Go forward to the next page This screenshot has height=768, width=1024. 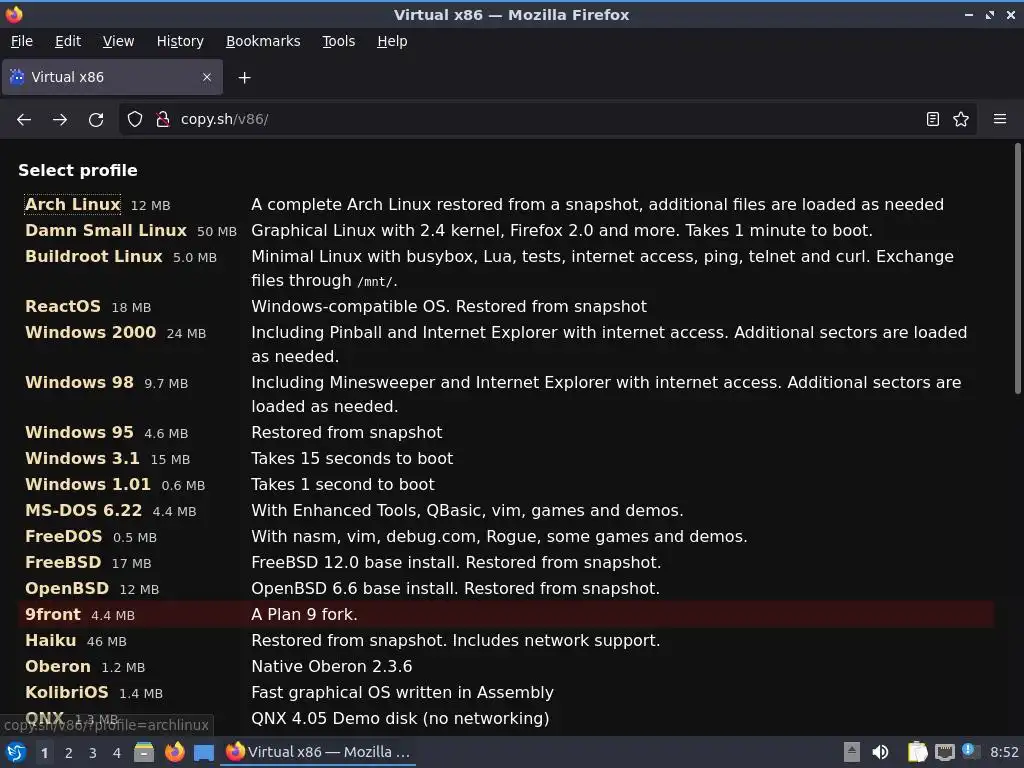pos(60,120)
